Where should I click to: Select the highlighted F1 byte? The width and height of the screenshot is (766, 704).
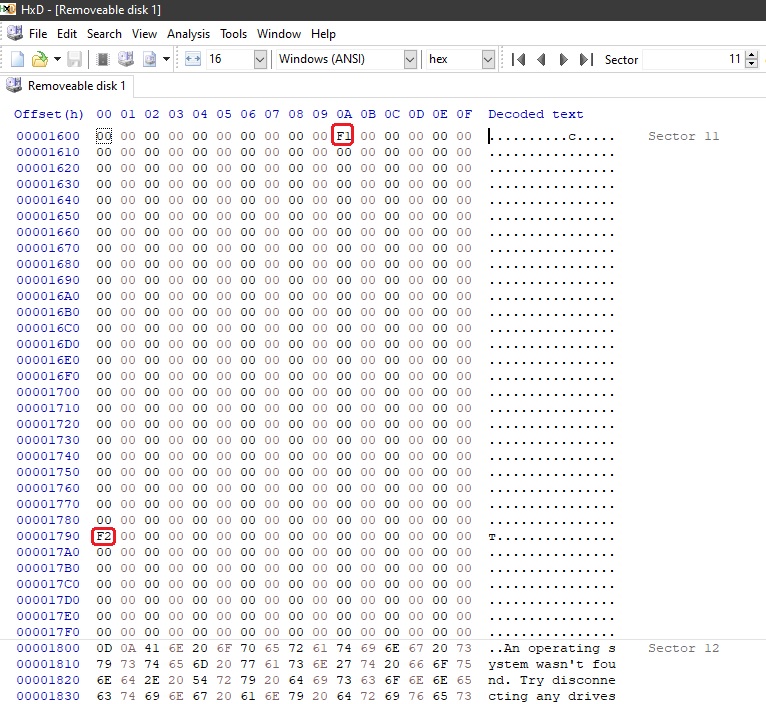[344, 136]
